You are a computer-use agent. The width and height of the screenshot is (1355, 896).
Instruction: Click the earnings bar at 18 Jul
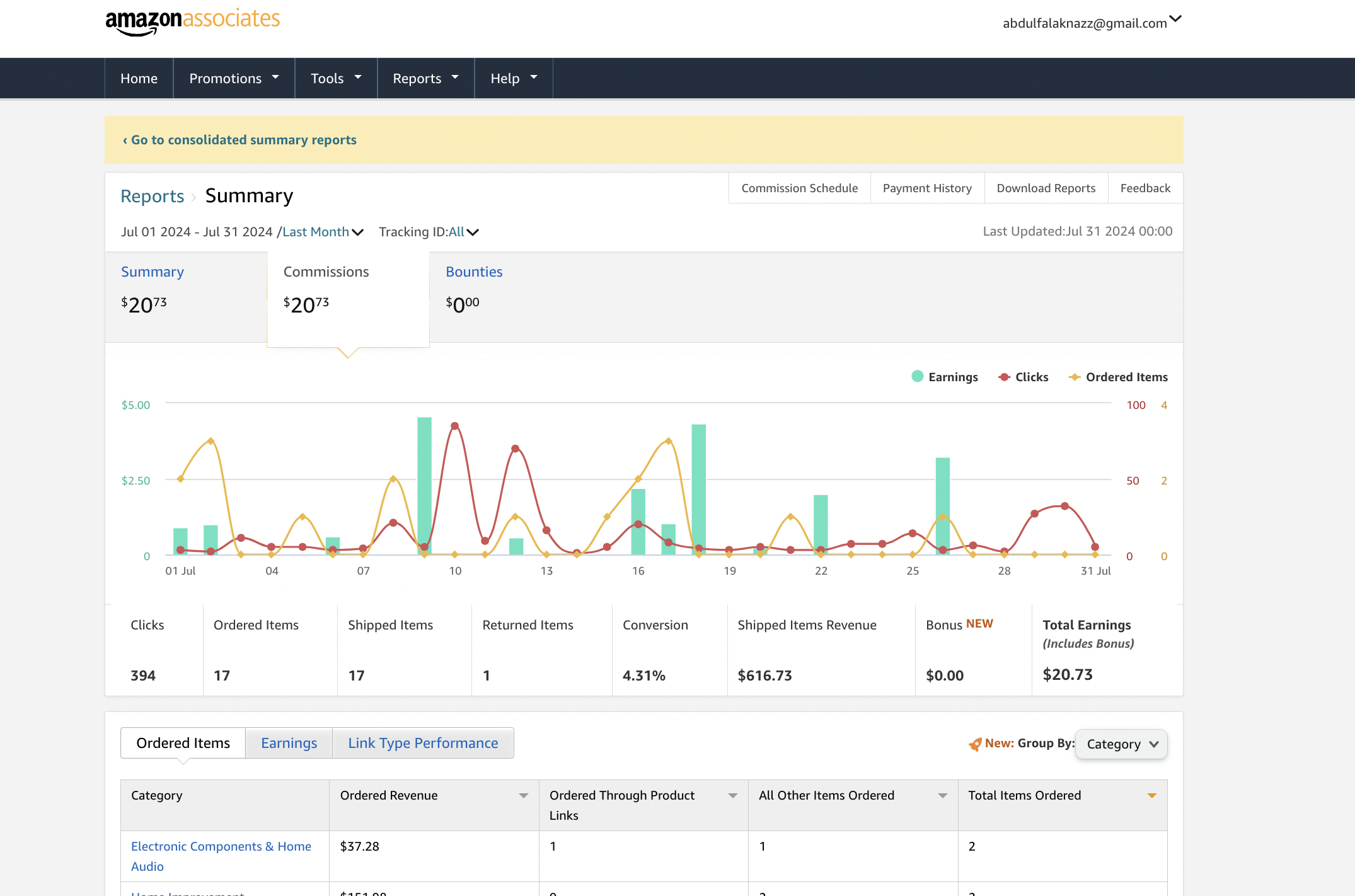point(698,490)
